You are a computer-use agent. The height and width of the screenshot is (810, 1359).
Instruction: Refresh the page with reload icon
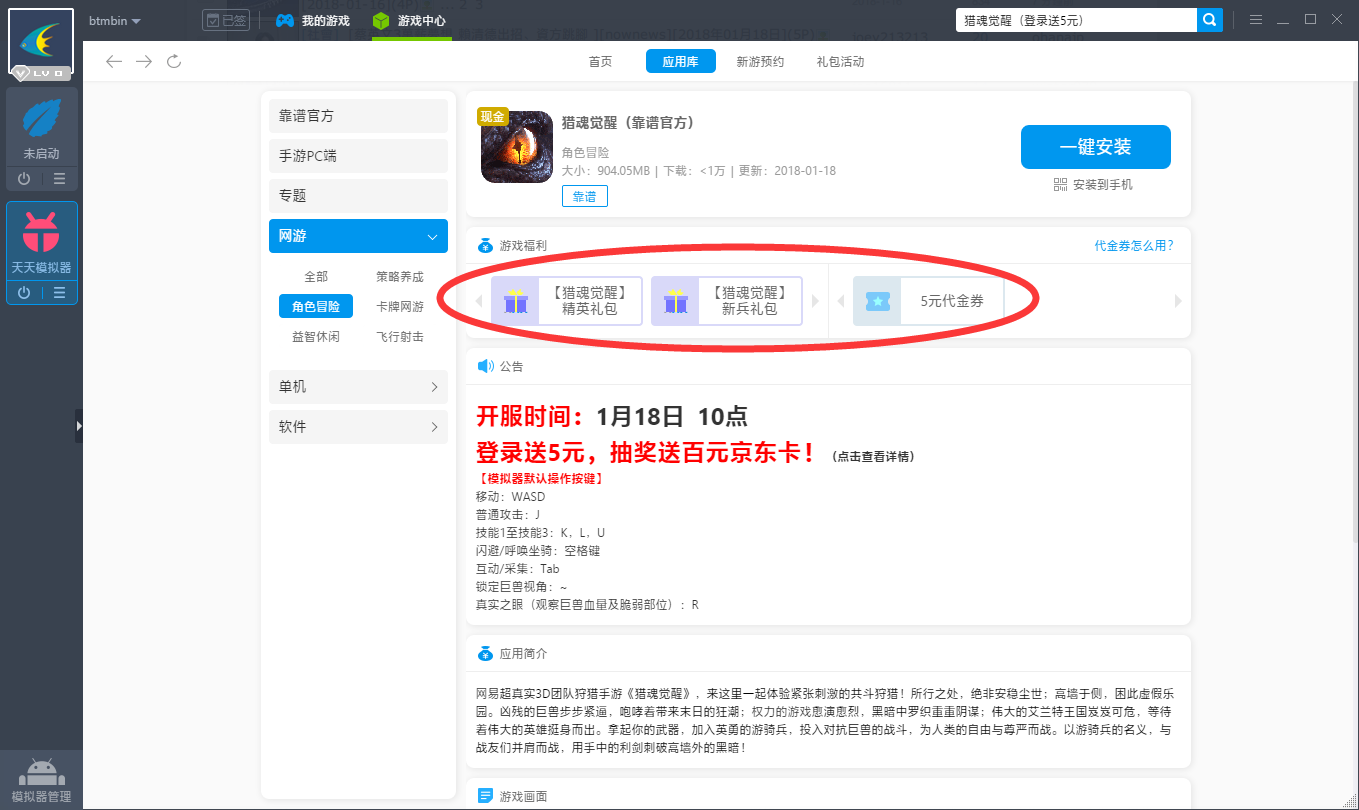click(x=174, y=62)
